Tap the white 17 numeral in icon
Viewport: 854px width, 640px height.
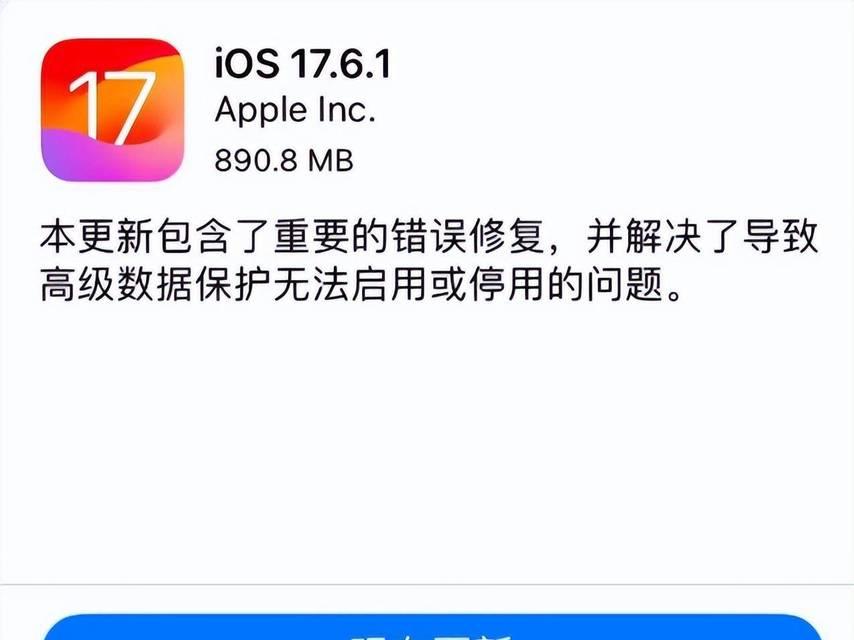pos(112,108)
